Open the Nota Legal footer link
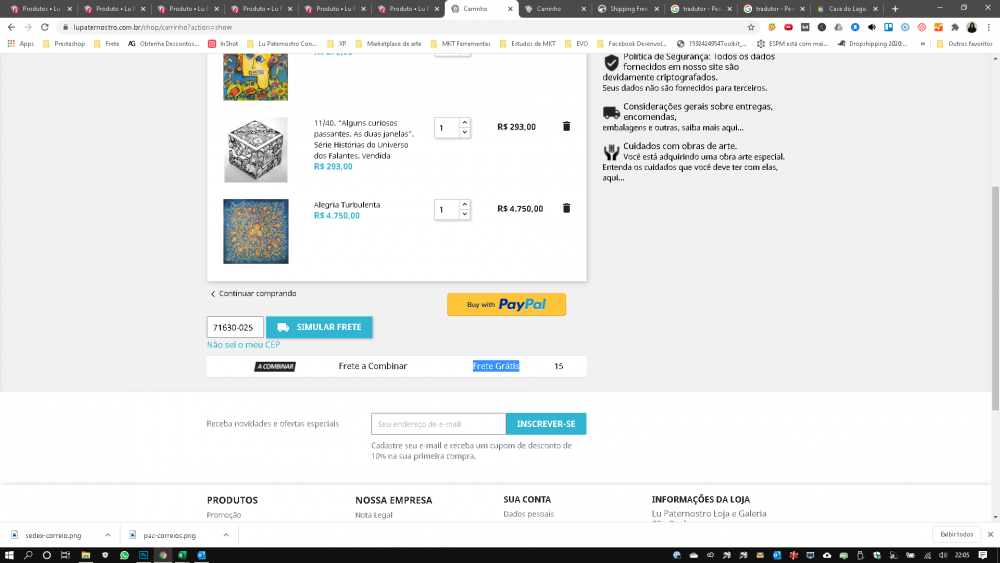 [374, 515]
